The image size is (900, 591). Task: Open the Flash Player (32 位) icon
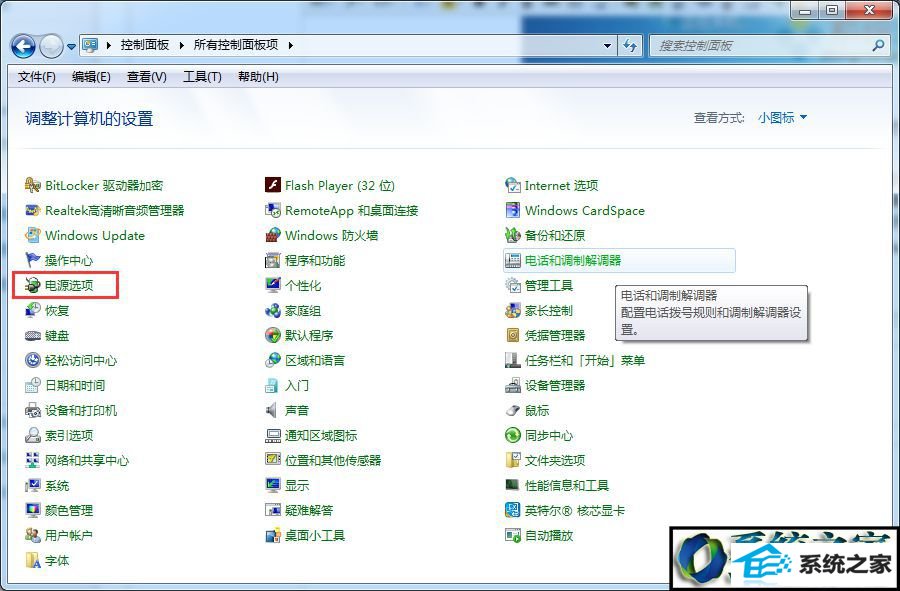[273, 185]
